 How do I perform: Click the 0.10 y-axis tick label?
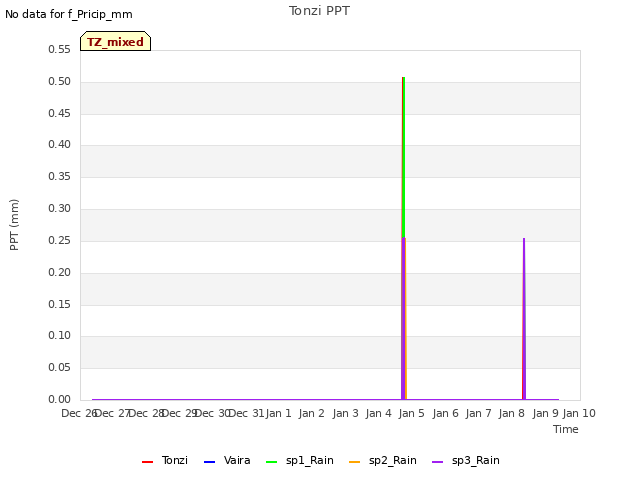(x=60, y=336)
